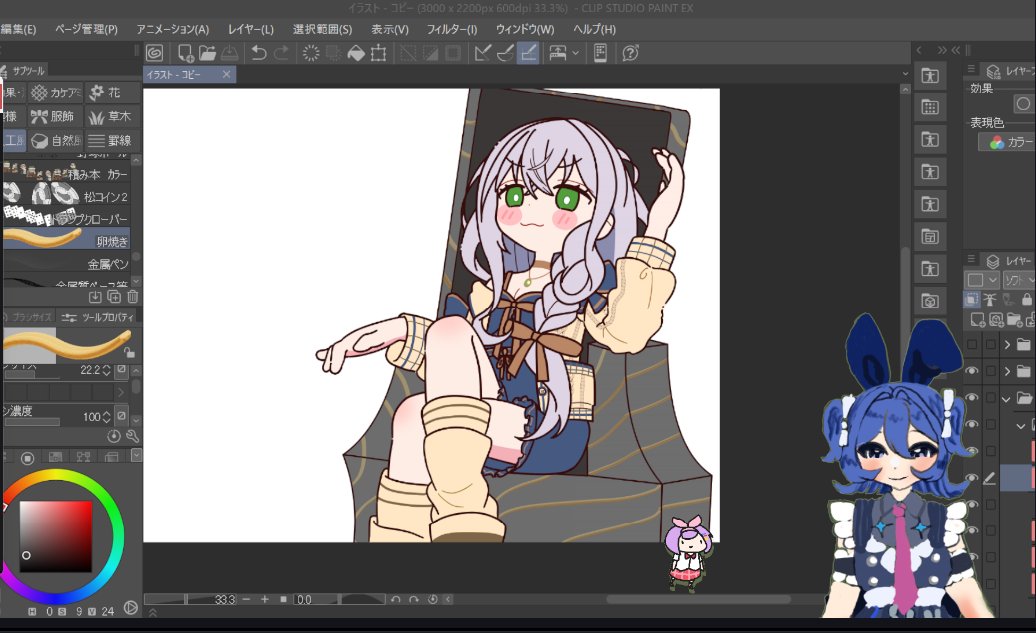Select the 花 sub tool group
This screenshot has height=633, width=1036.
(x=113, y=93)
